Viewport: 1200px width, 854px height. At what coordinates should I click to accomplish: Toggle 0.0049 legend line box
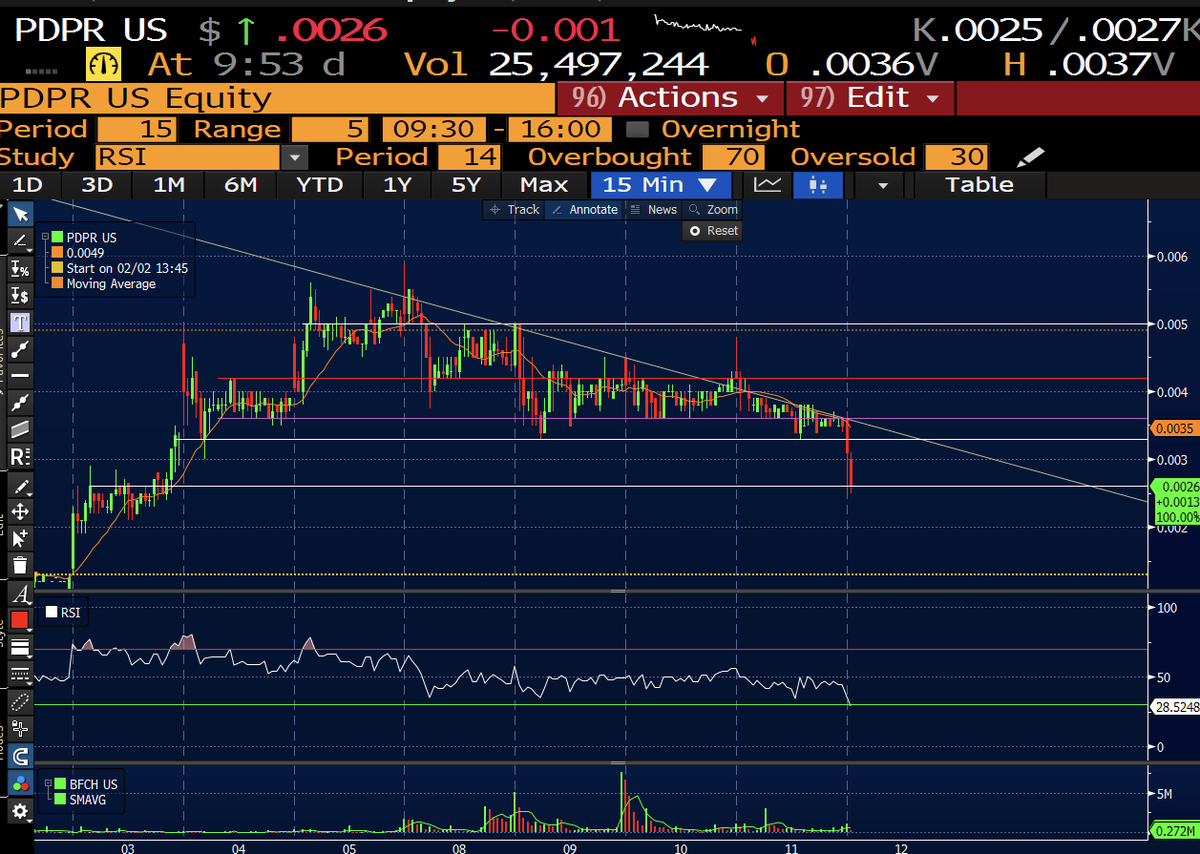pos(57,253)
